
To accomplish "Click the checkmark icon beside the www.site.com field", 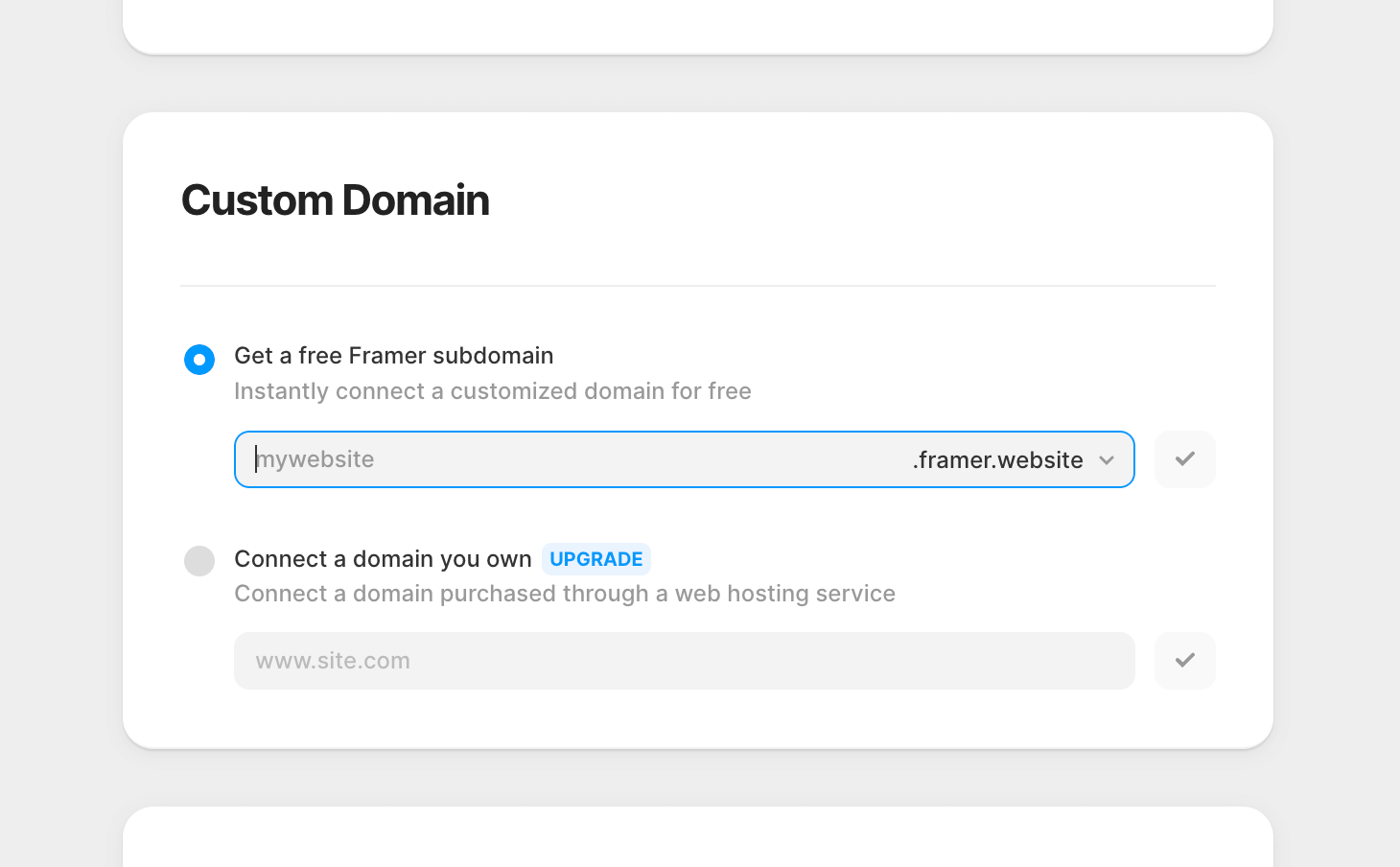I will click(x=1184, y=661).
